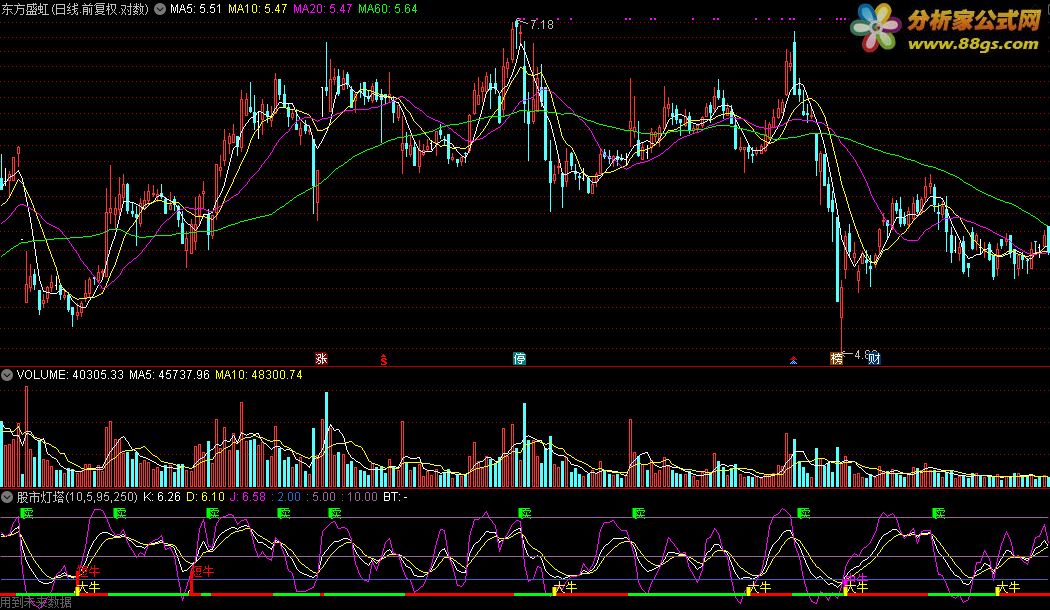Click the orange 榜 event marker
1050x610 pixels.
tap(836, 359)
